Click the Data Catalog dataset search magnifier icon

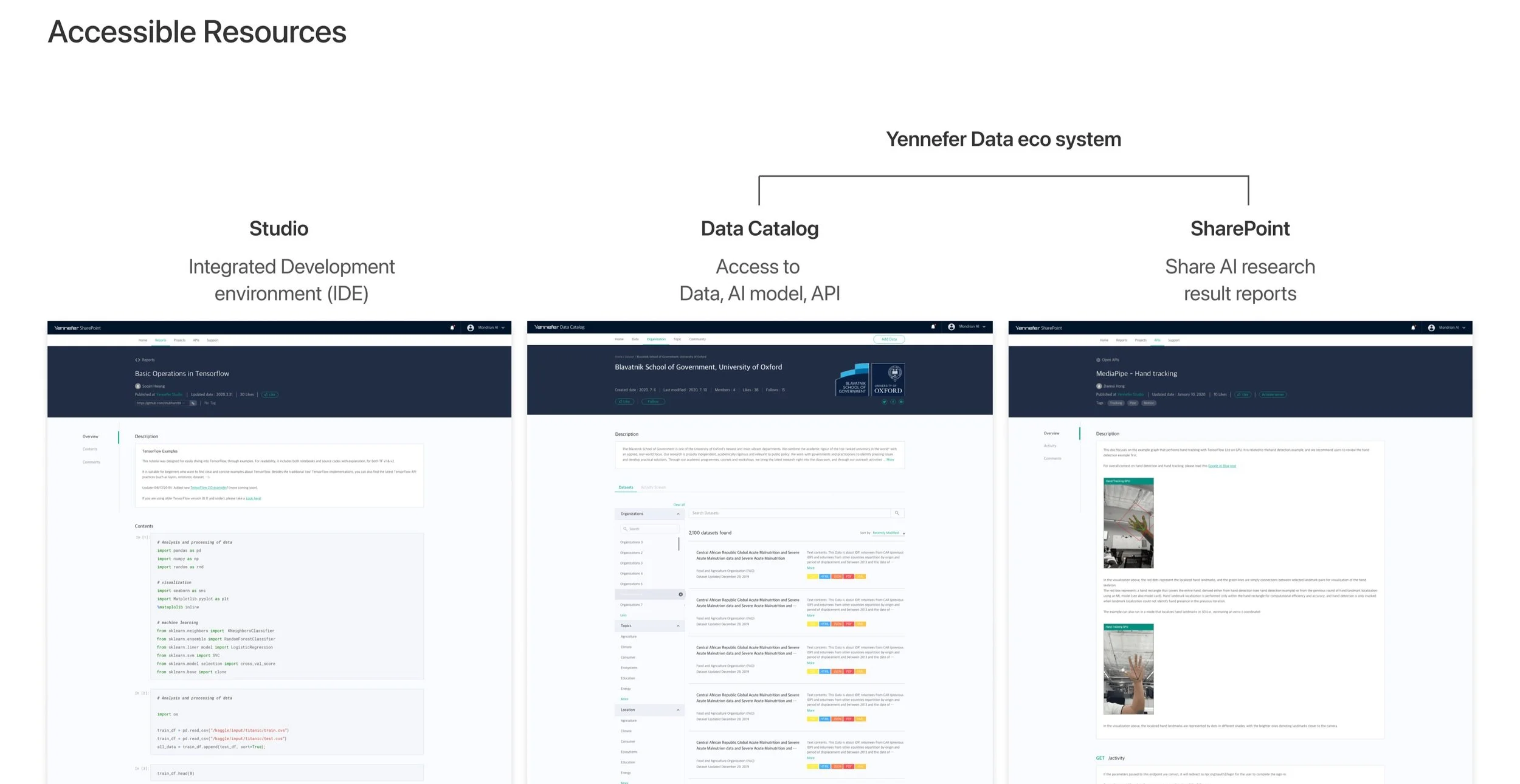[x=897, y=513]
